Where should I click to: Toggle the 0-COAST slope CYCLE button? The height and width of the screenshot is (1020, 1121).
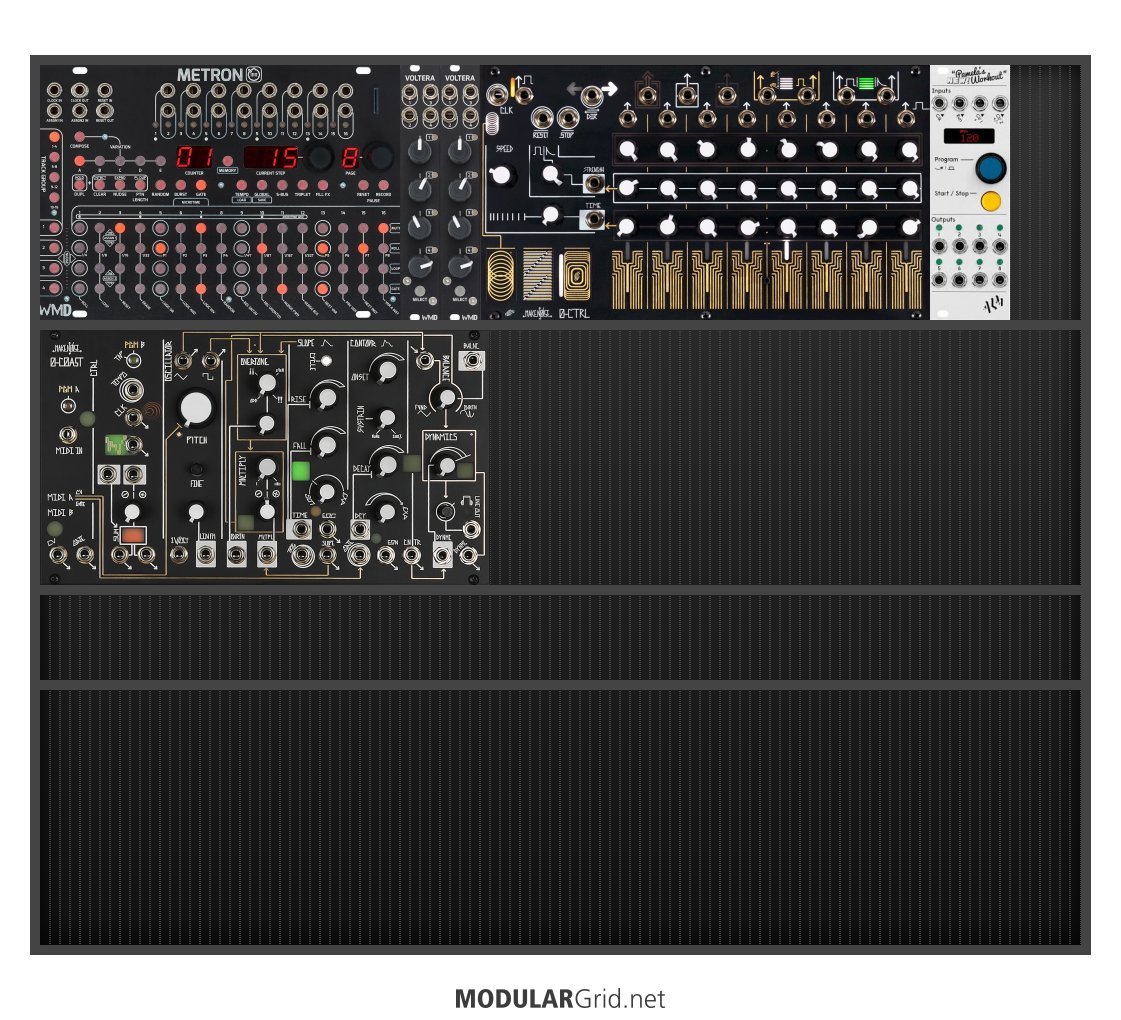point(326,360)
